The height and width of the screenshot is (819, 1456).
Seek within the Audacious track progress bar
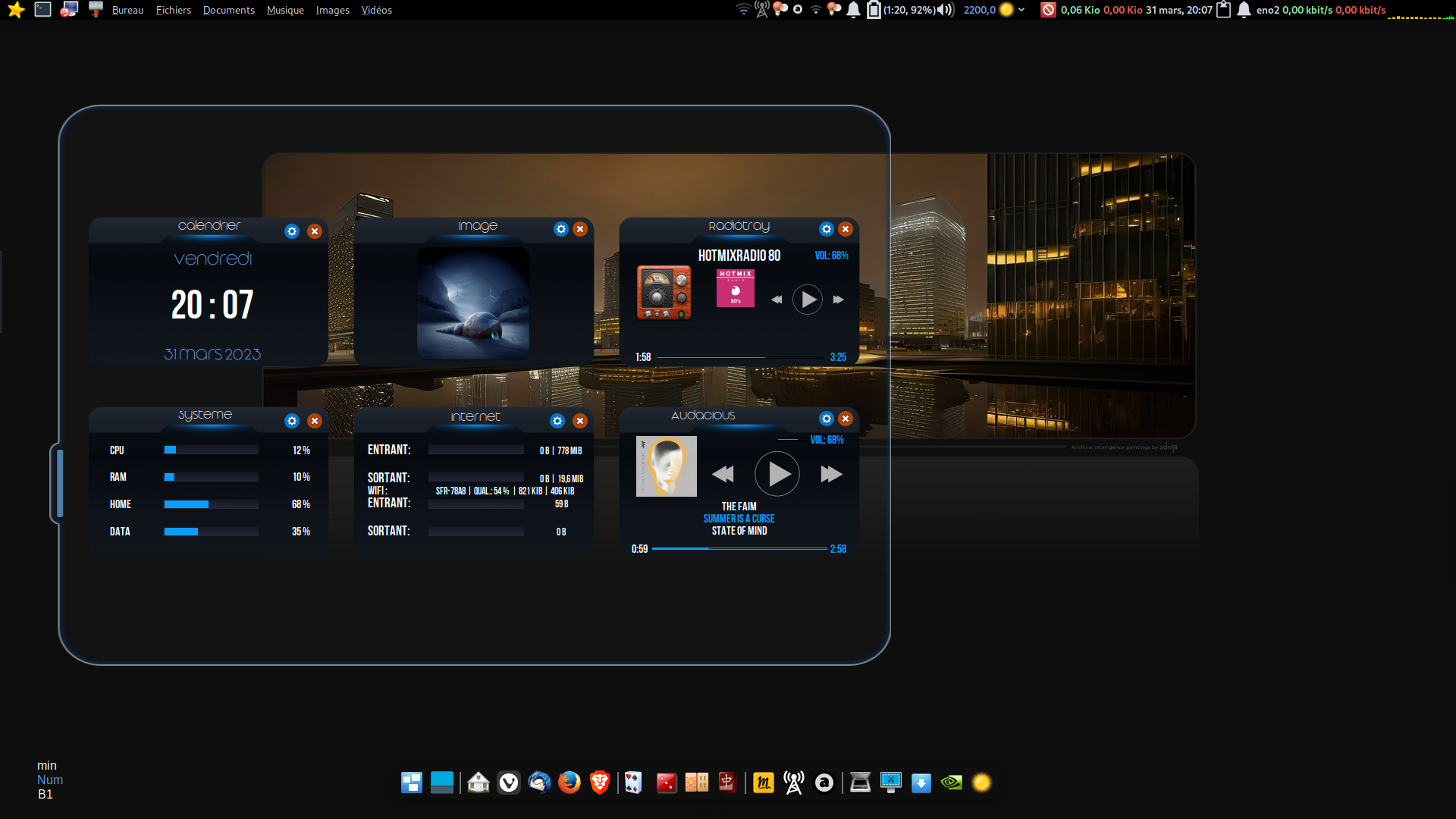point(739,548)
